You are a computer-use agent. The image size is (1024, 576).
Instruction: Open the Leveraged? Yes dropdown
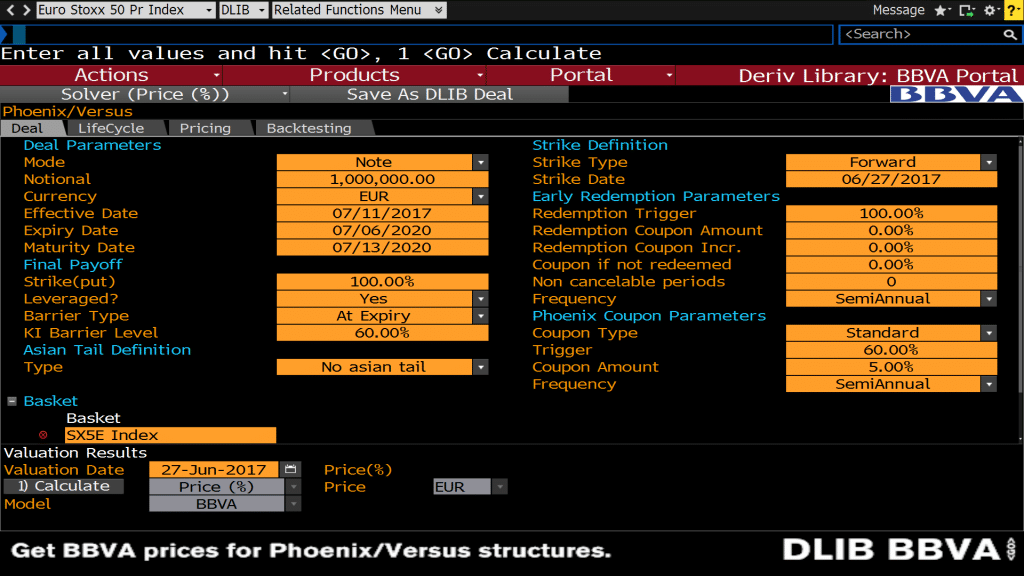click(481, 299)
